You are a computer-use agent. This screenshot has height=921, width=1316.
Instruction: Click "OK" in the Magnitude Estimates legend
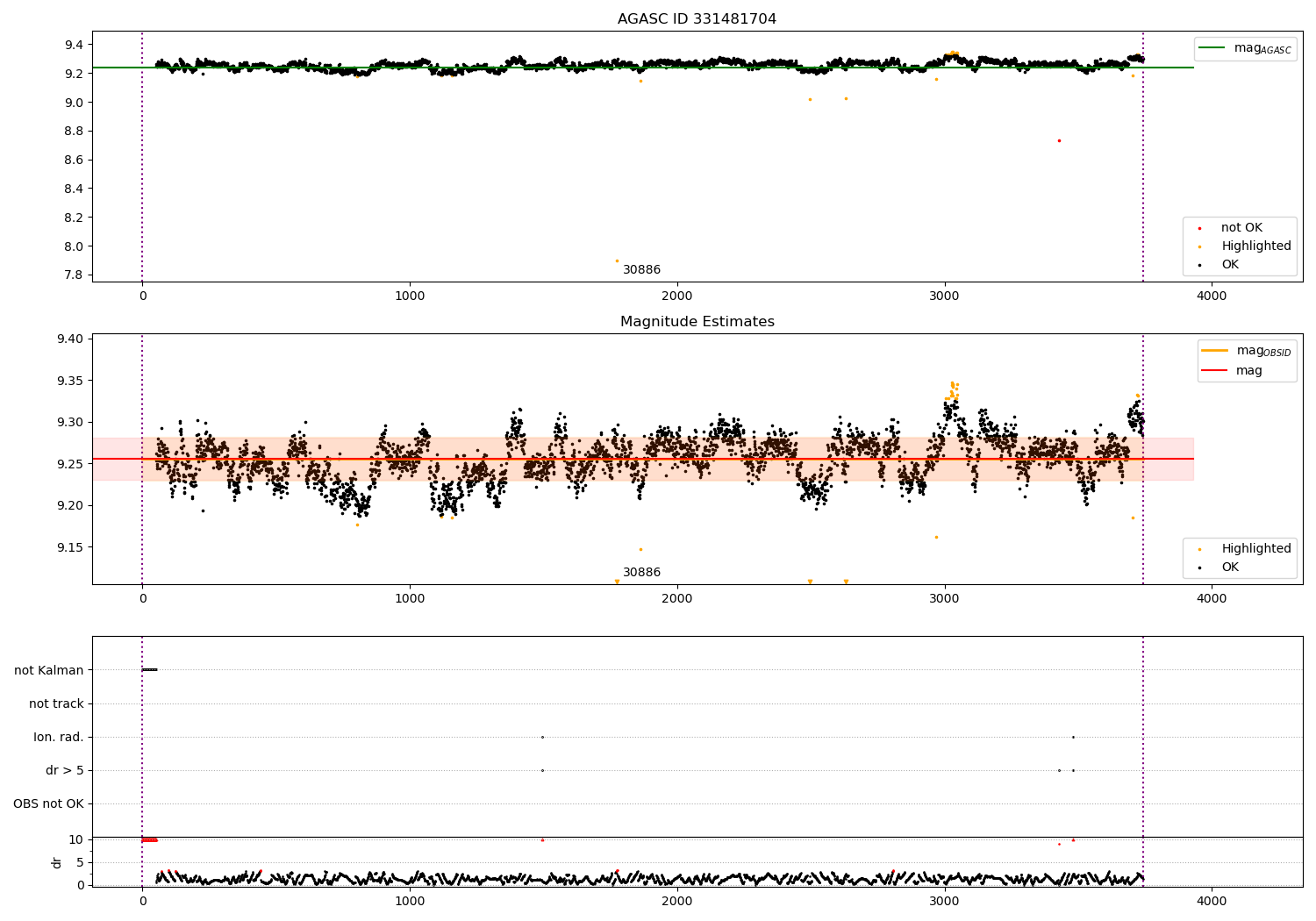[x=1230, y=568]
